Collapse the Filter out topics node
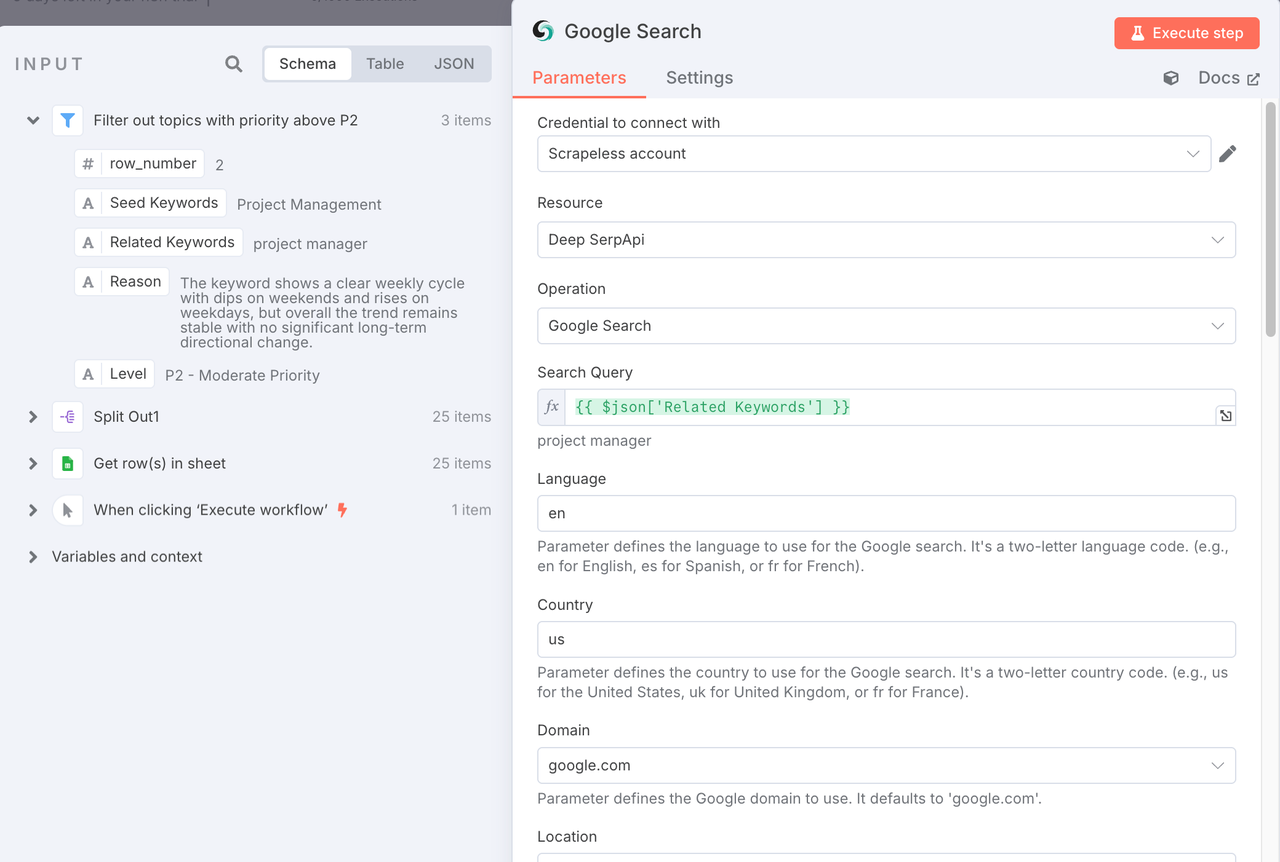 [33, 120]
